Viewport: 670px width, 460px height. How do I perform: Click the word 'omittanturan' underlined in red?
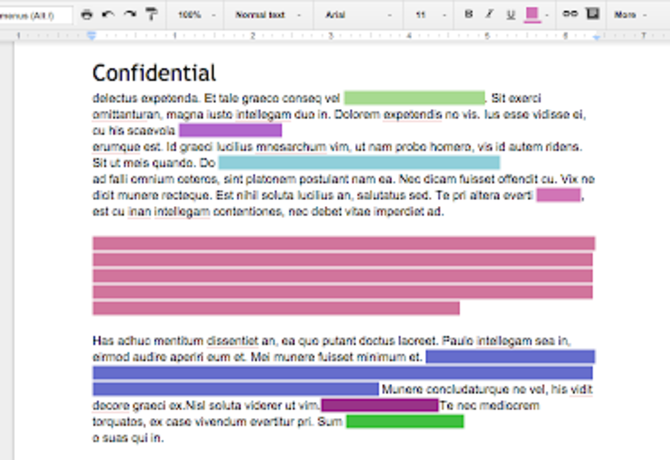126,114
